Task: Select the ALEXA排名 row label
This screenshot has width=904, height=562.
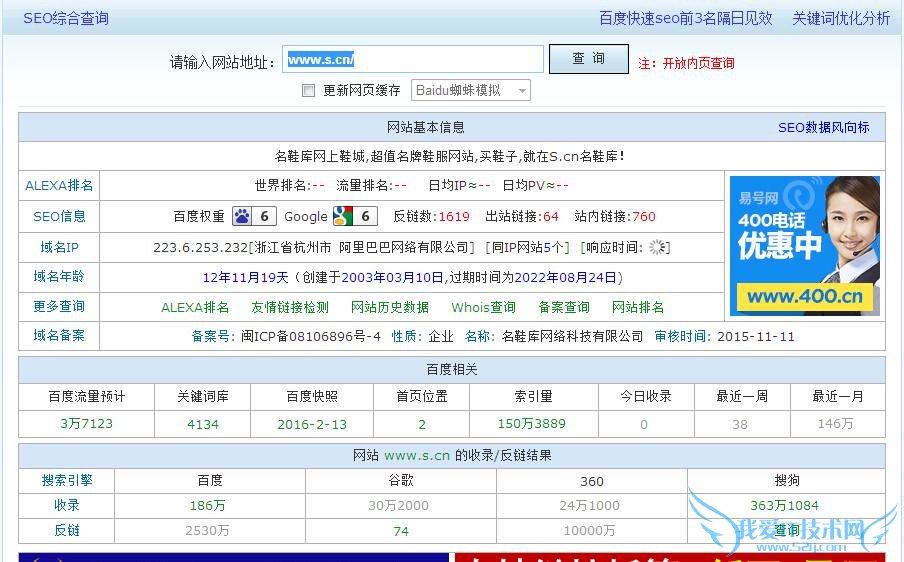Action: (59, 185)
